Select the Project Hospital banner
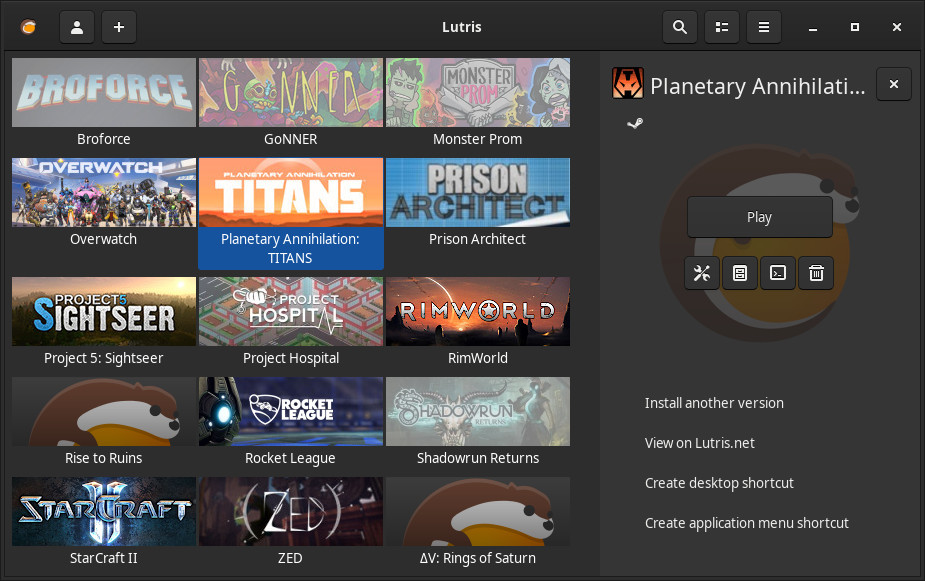Screen dimensions: 925x581 (291, 311)
